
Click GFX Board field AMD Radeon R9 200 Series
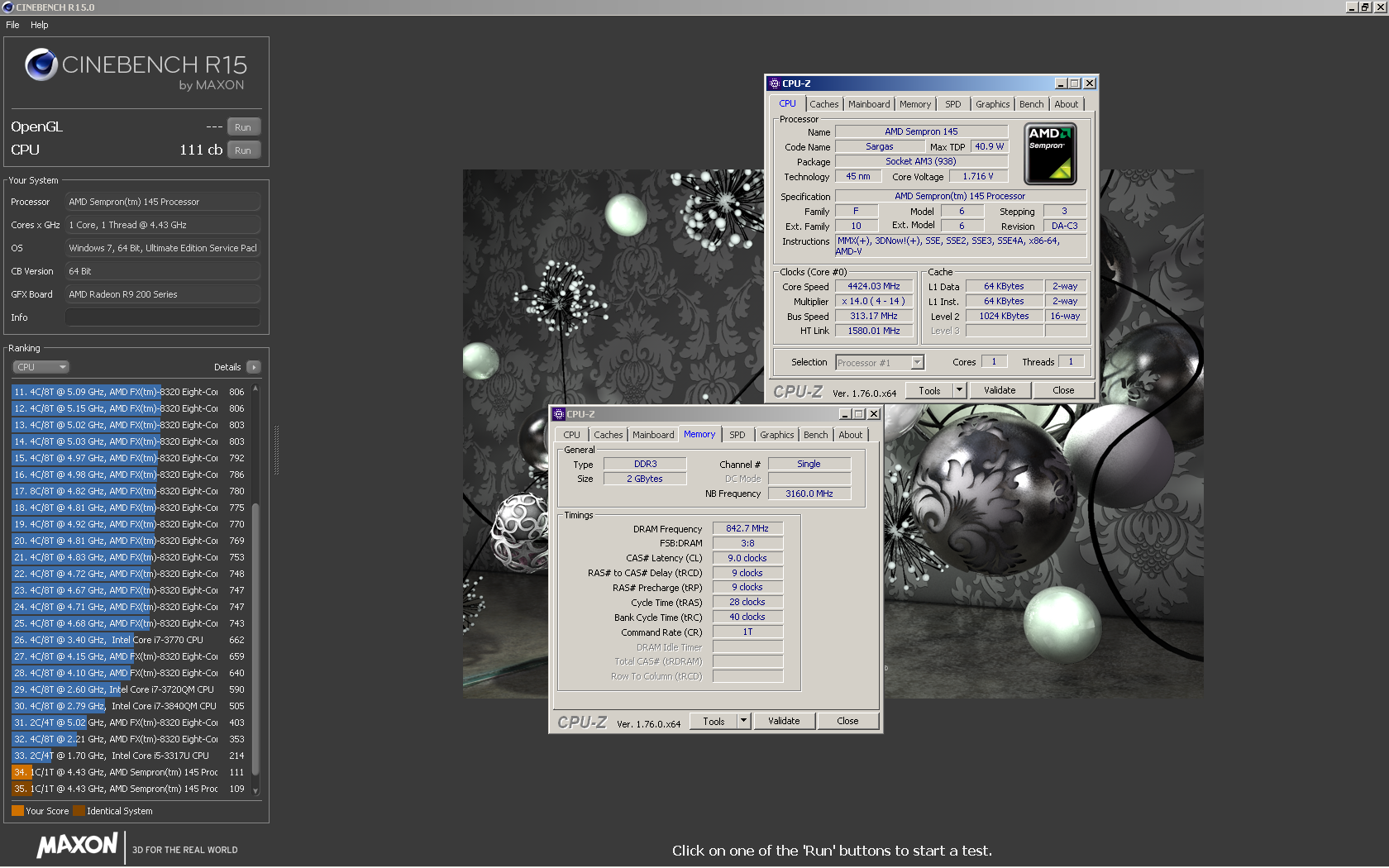[163, 294]
